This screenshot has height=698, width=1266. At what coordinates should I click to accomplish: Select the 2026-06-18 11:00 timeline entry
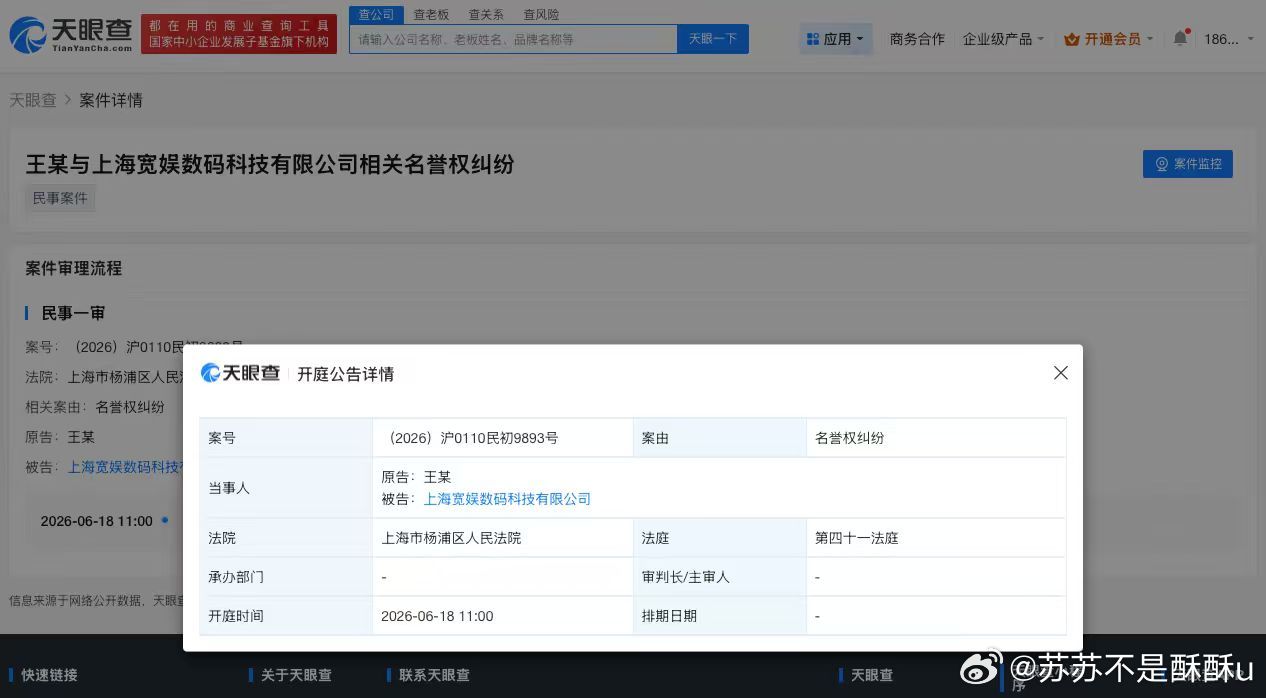(x=96, y=521)
